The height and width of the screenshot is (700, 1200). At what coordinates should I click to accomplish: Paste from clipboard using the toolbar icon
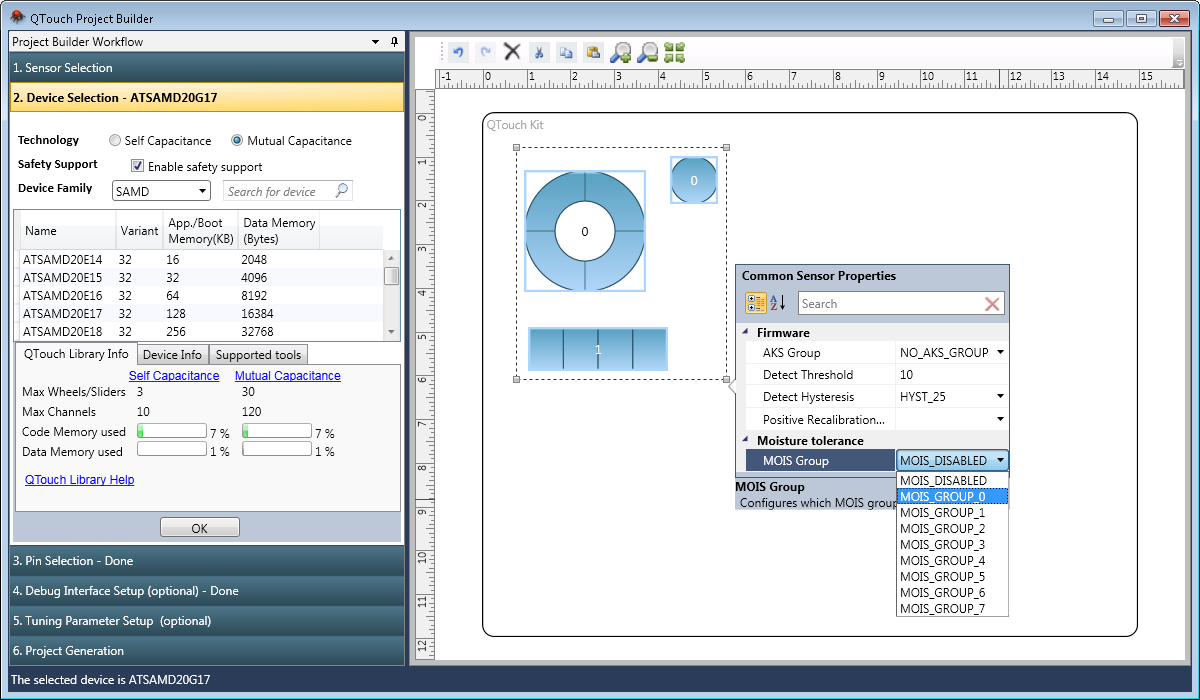593,52
